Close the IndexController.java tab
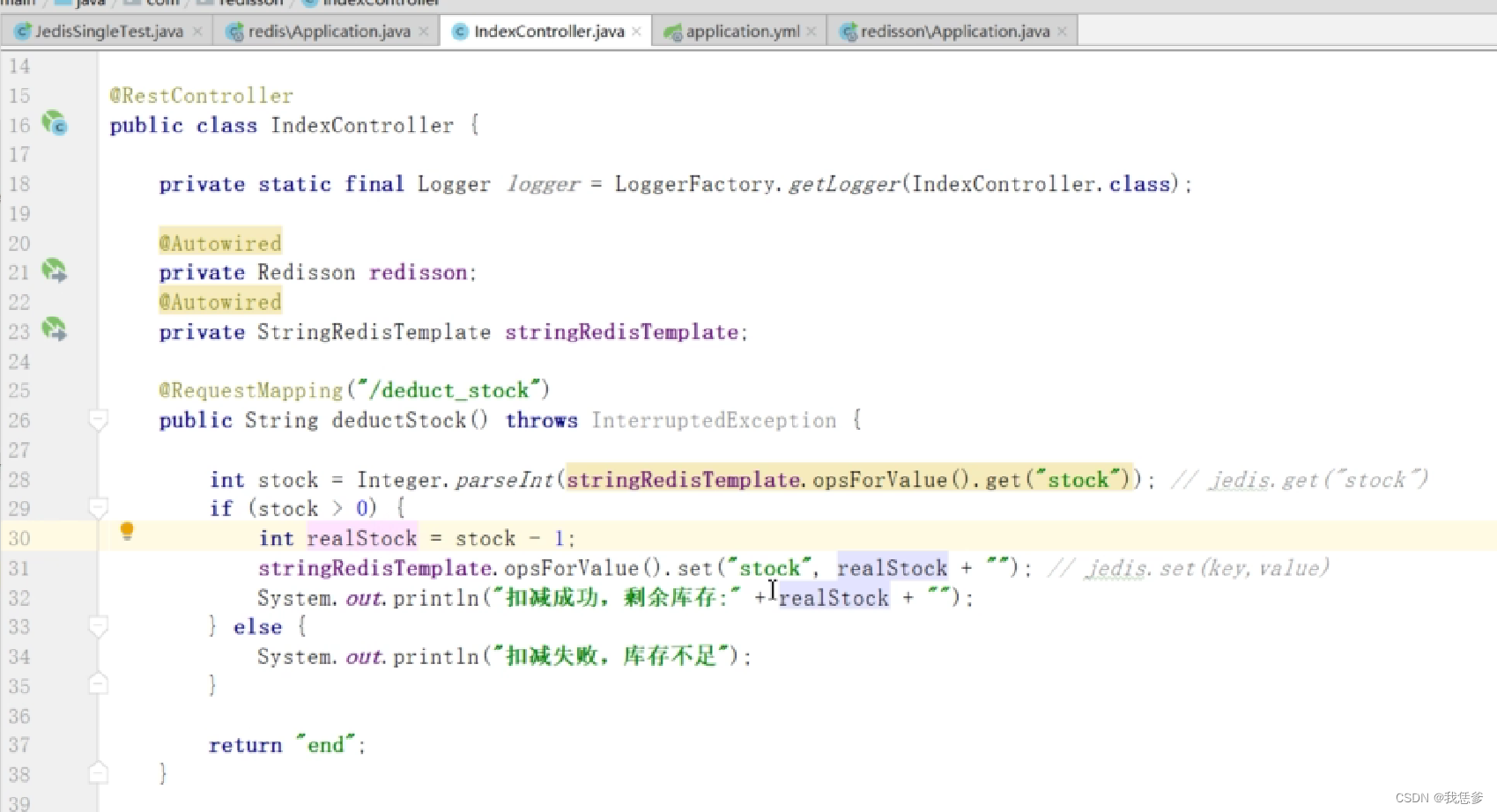The height and width of the screenshot is (812, 1497). coord(636,32)
